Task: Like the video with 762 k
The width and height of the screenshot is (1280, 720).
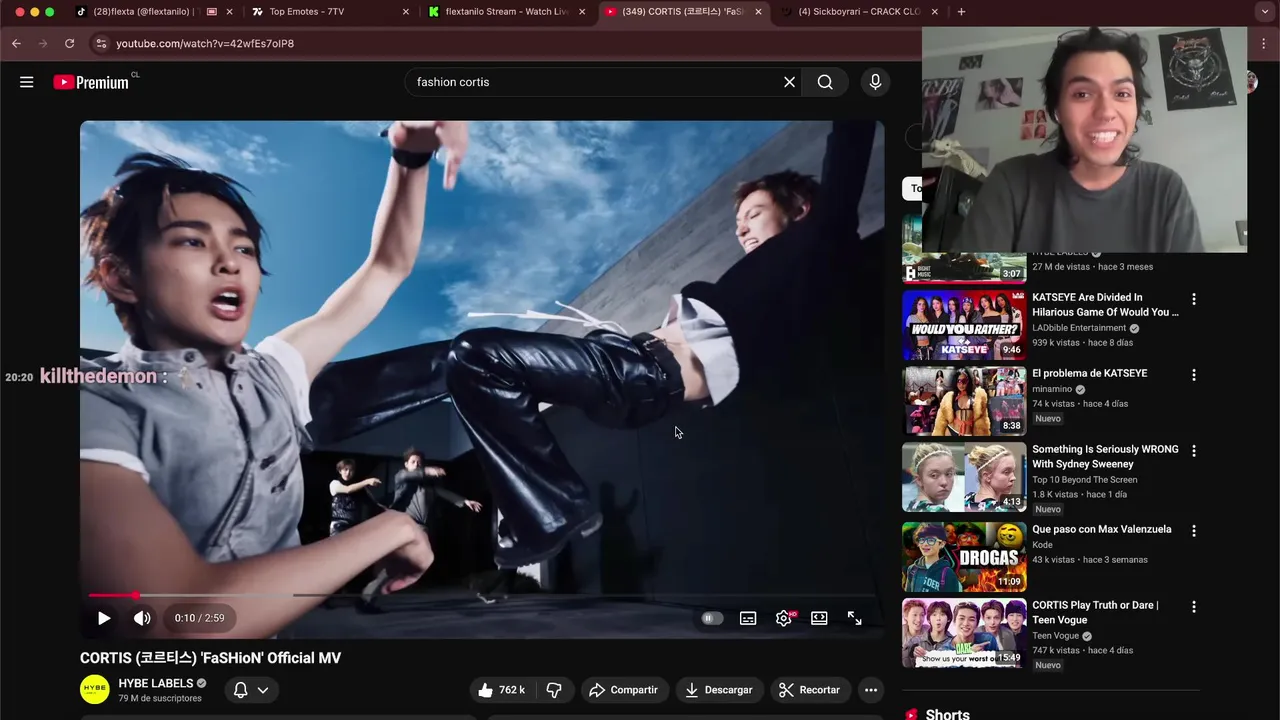Action: (x=503, y=690)
